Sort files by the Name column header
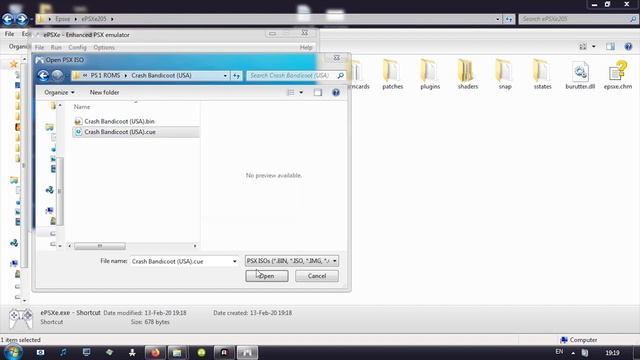Screen dimensions: 640x360 (82, 107)
